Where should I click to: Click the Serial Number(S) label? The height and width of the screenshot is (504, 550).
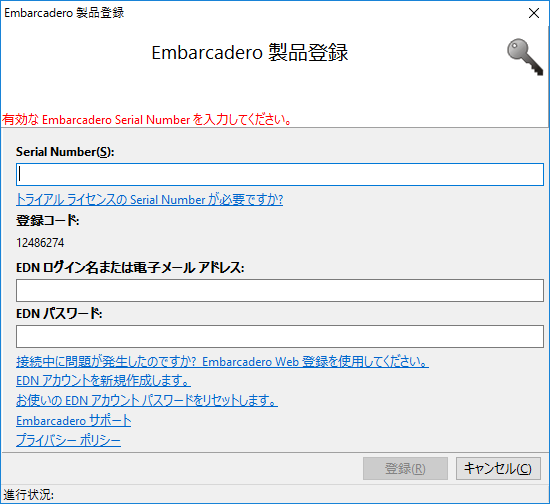65,152
